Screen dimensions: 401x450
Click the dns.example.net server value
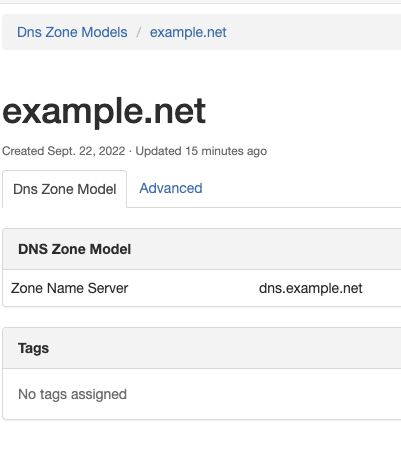pyautogui.click(x=310, y=288)
